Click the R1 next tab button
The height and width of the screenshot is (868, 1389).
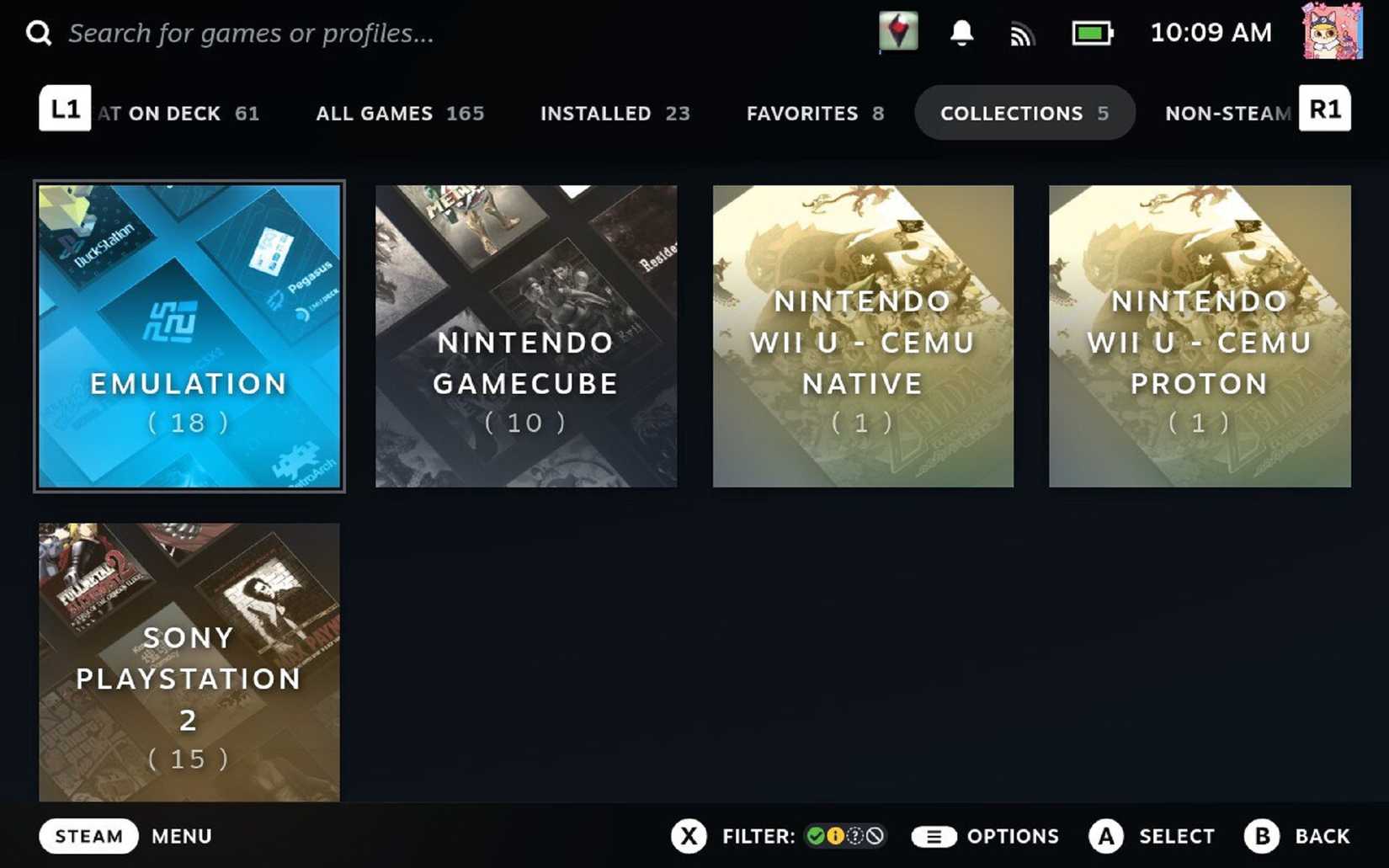click(x=1325, y=109)
